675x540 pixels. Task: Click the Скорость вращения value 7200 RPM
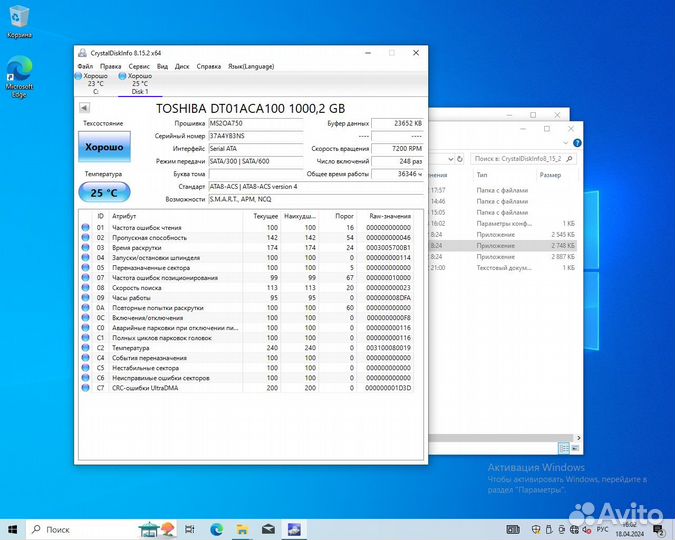pos(398,149)
